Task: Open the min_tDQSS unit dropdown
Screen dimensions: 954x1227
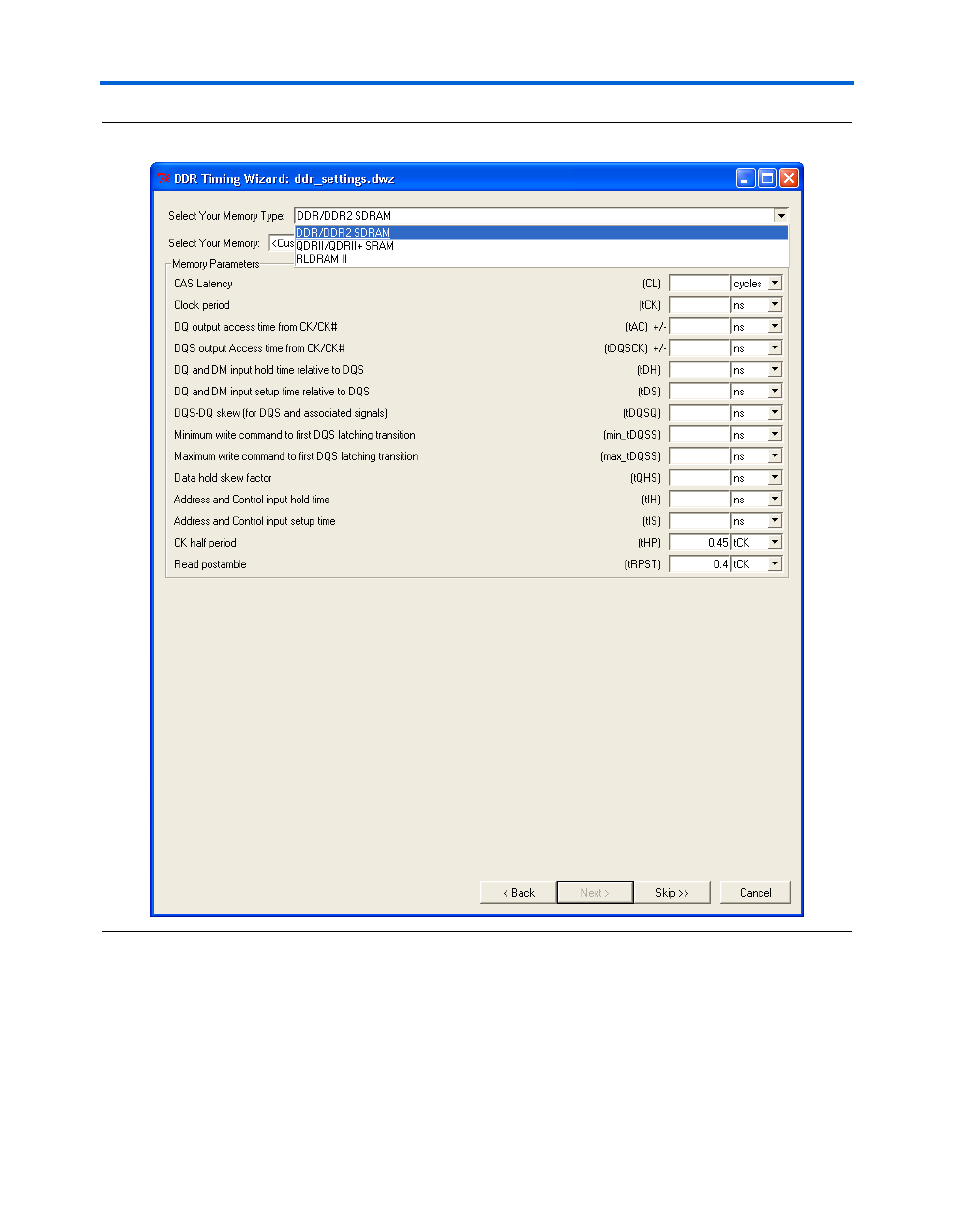Action: pyautogui.click(x=774, y=435)
